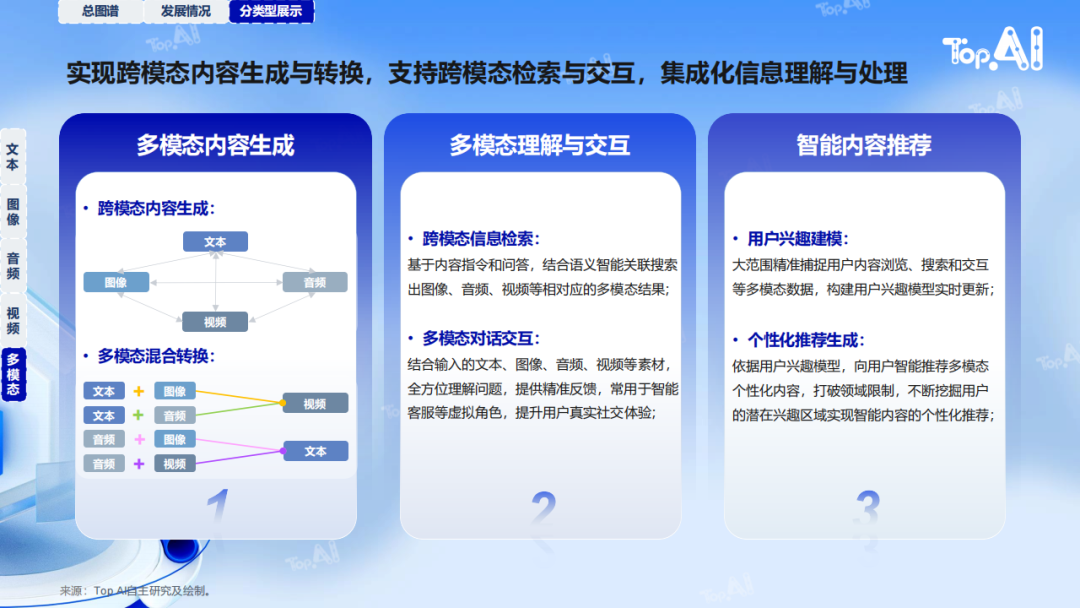Click the 跨模态内容生成 bullet heading

click(156, 208)
